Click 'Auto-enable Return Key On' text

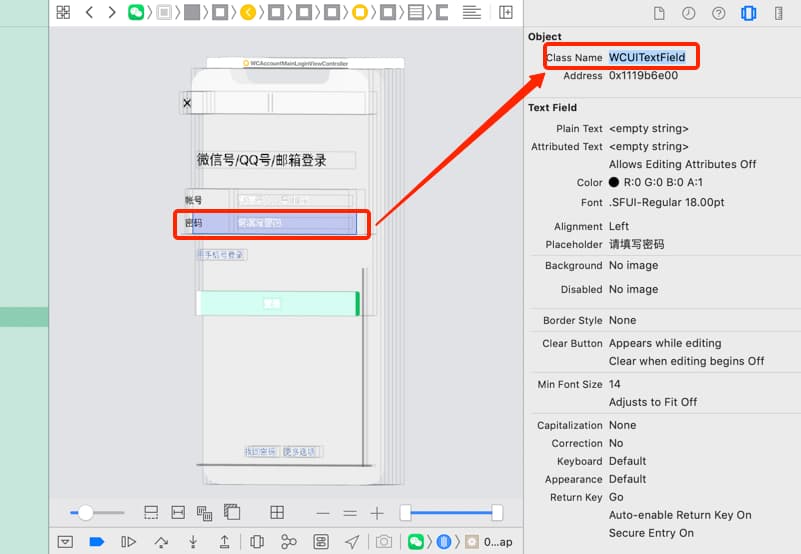tap(680, 515)
